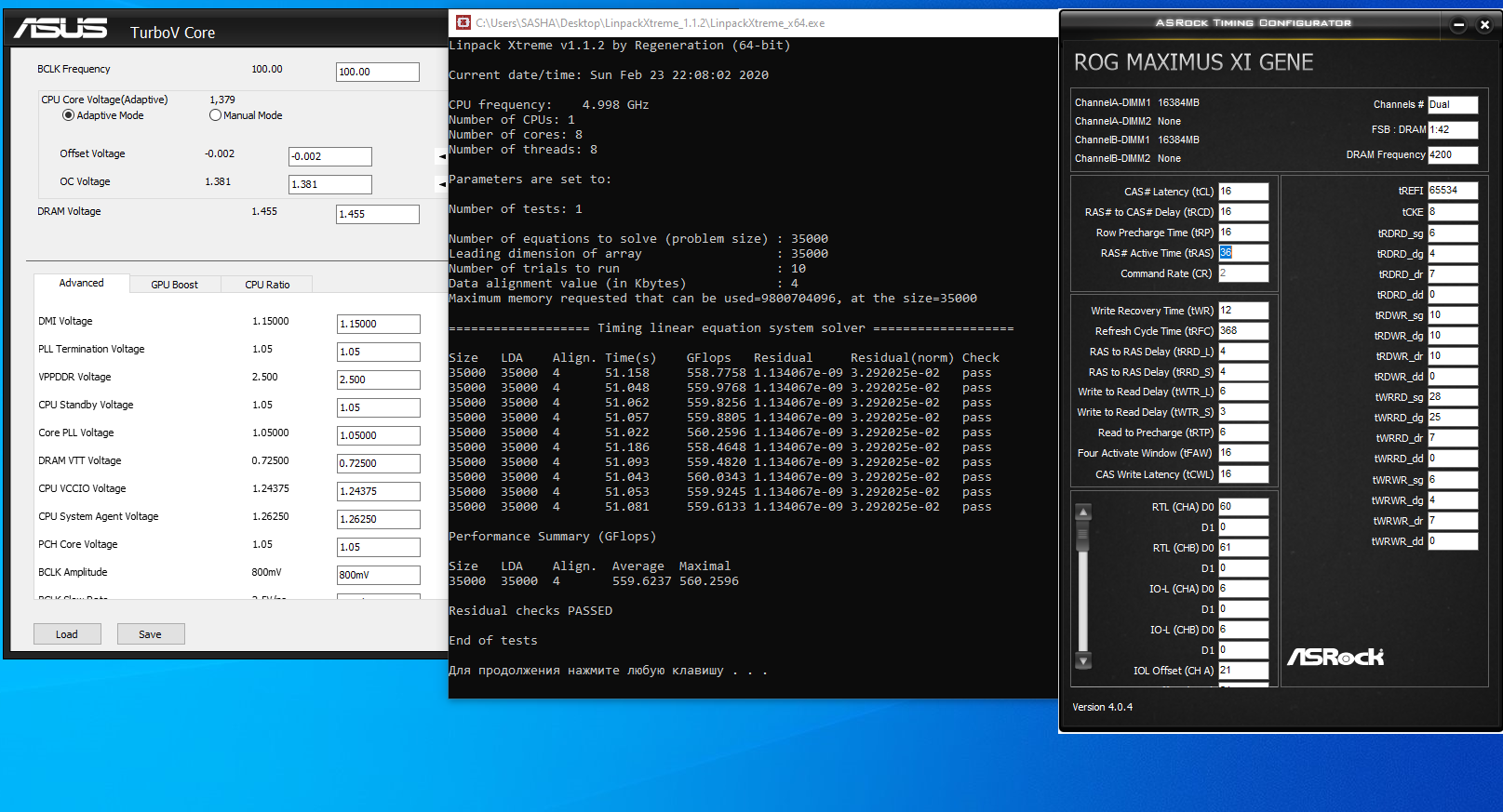Image resolution: width=1503 pixels, height=812 pixels.
Task: Click the Row Precharge Time (tRP) field
Action: tap(1243, 233)
